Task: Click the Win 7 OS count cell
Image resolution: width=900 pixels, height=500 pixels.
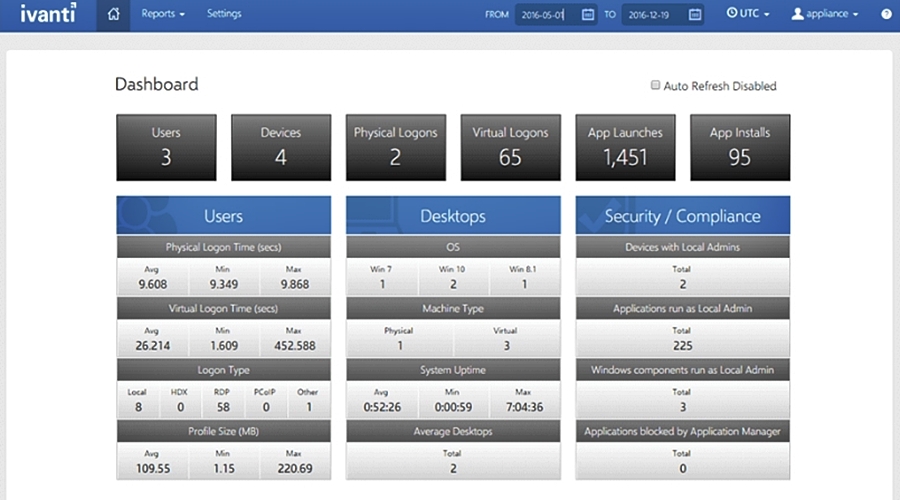Action: click(382, 277)
